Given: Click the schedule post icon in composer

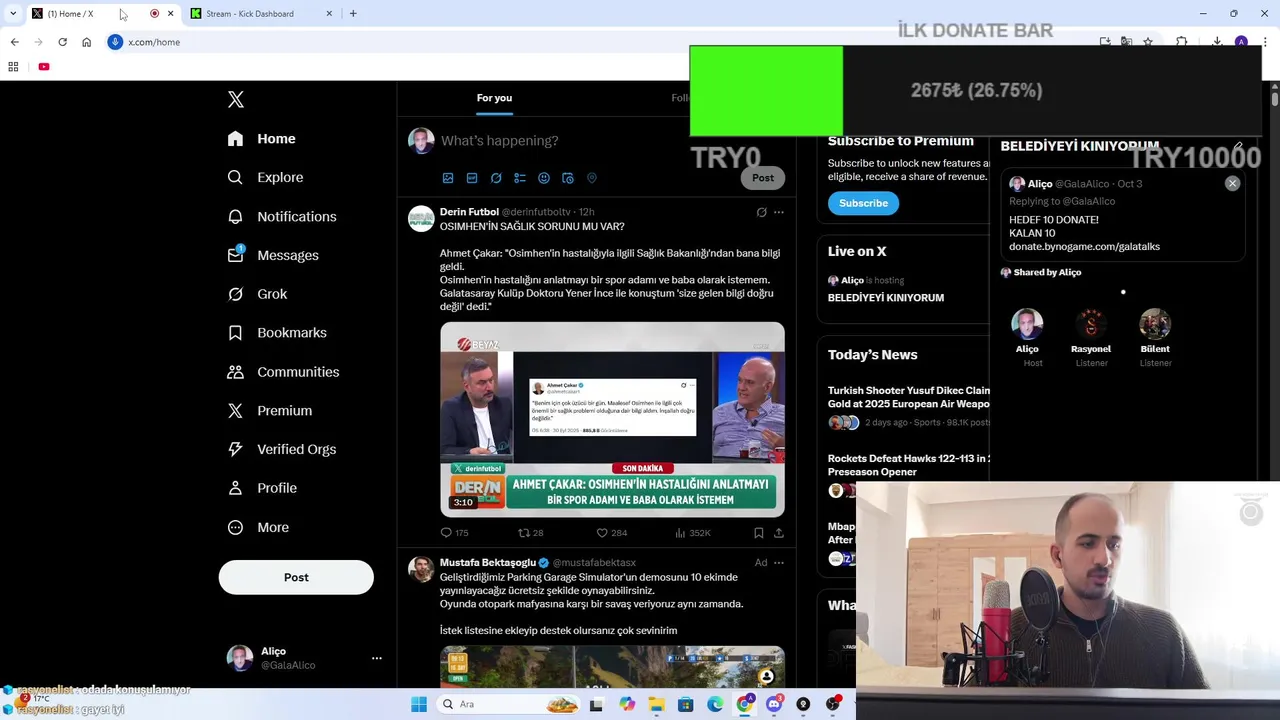Looking at the screenshot, I should coord(568,178).
